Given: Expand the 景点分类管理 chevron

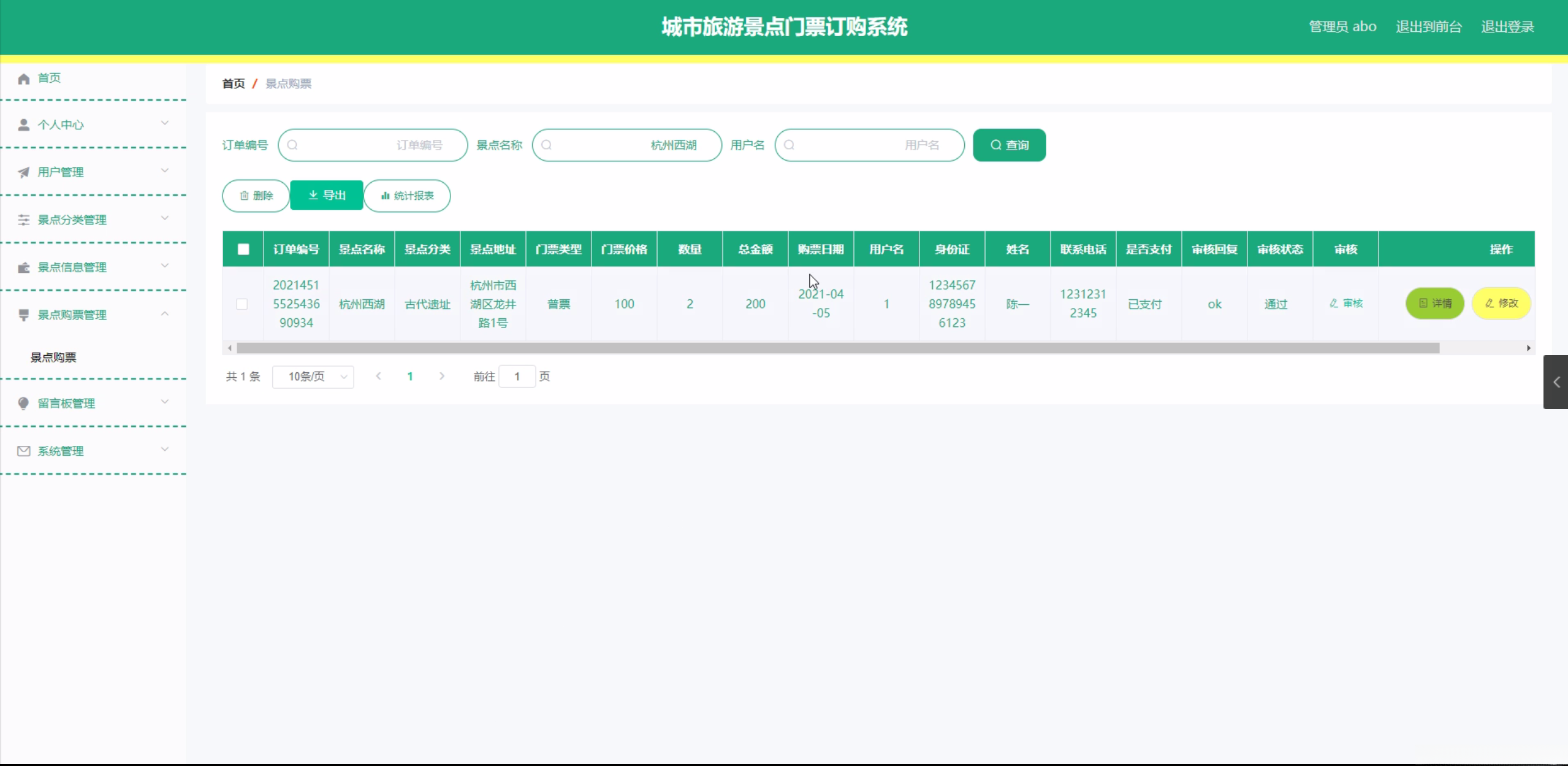Looking at the screenshot, I should click(165, 218).
